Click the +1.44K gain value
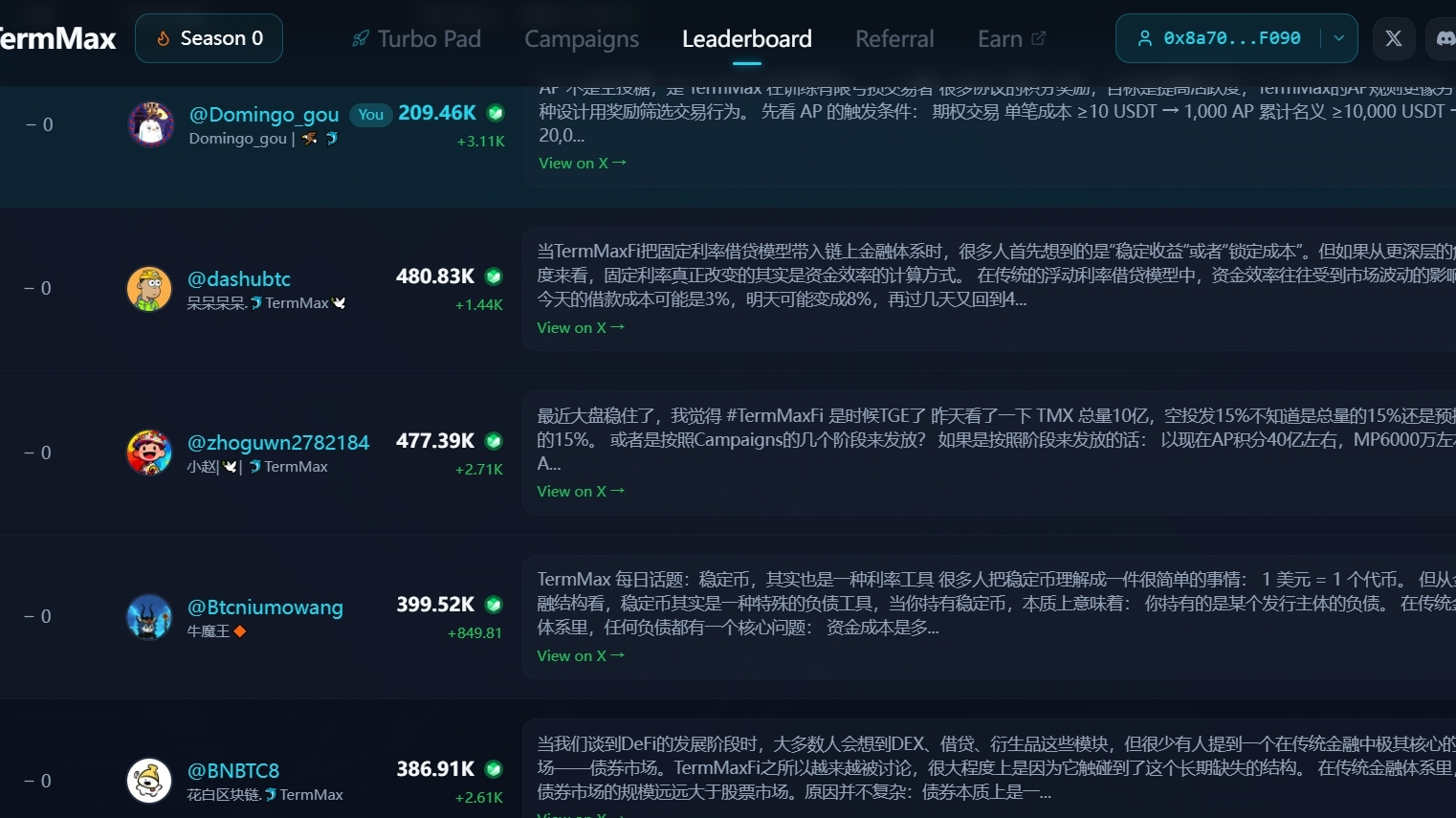 479,305
